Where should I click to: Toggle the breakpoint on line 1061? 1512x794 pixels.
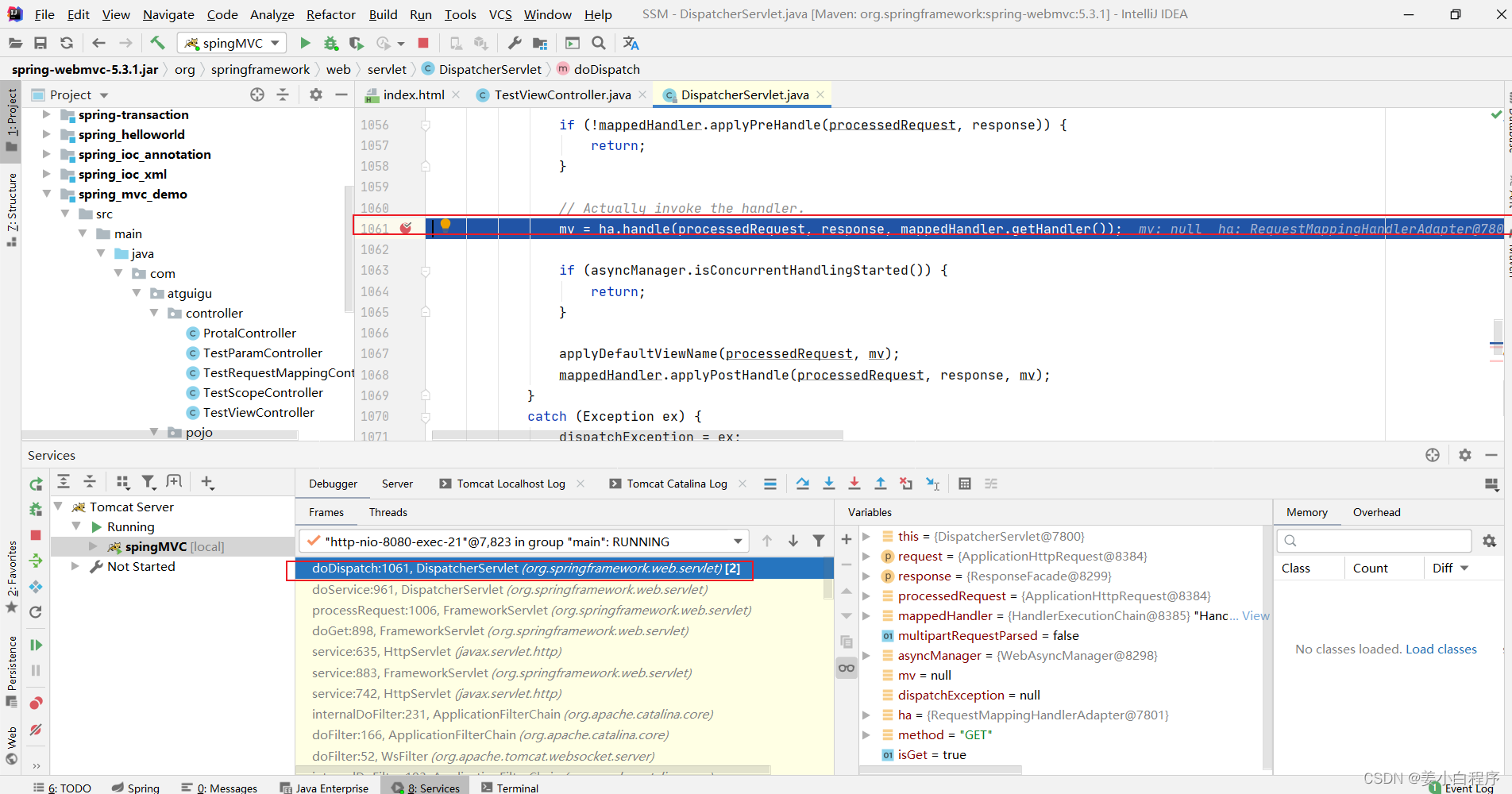coord(406,229)
